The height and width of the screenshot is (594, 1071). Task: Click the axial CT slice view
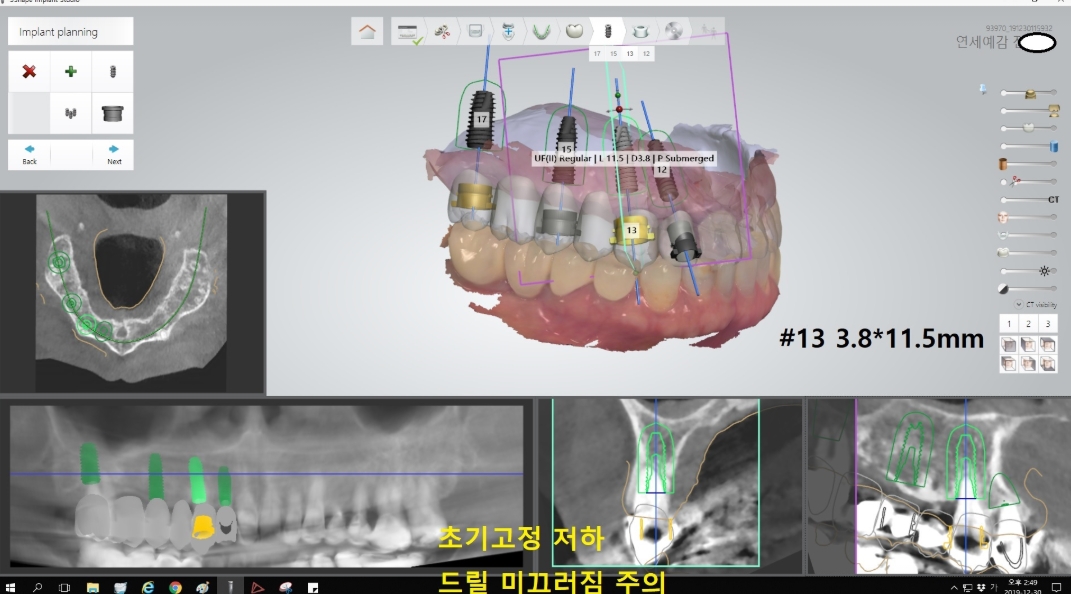(x=132, y=292)
